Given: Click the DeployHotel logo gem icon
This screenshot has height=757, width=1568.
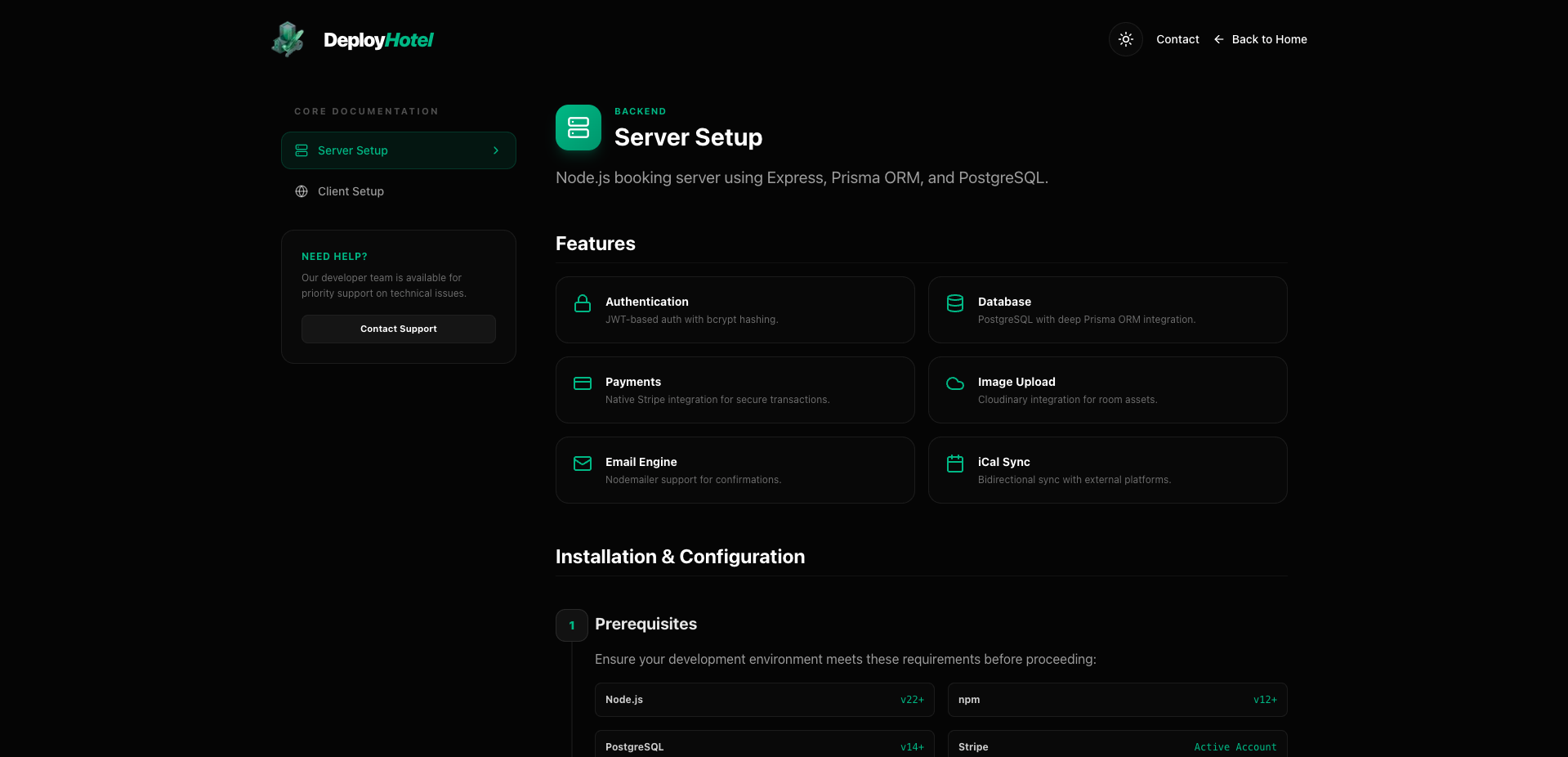Looking at the screenshot, I should tap(287, 38).
